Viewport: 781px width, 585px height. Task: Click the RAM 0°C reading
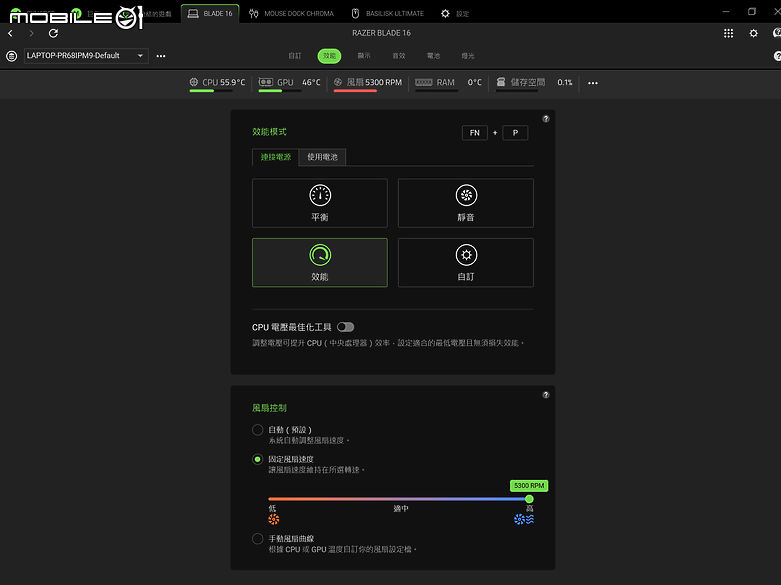point(459,82)
